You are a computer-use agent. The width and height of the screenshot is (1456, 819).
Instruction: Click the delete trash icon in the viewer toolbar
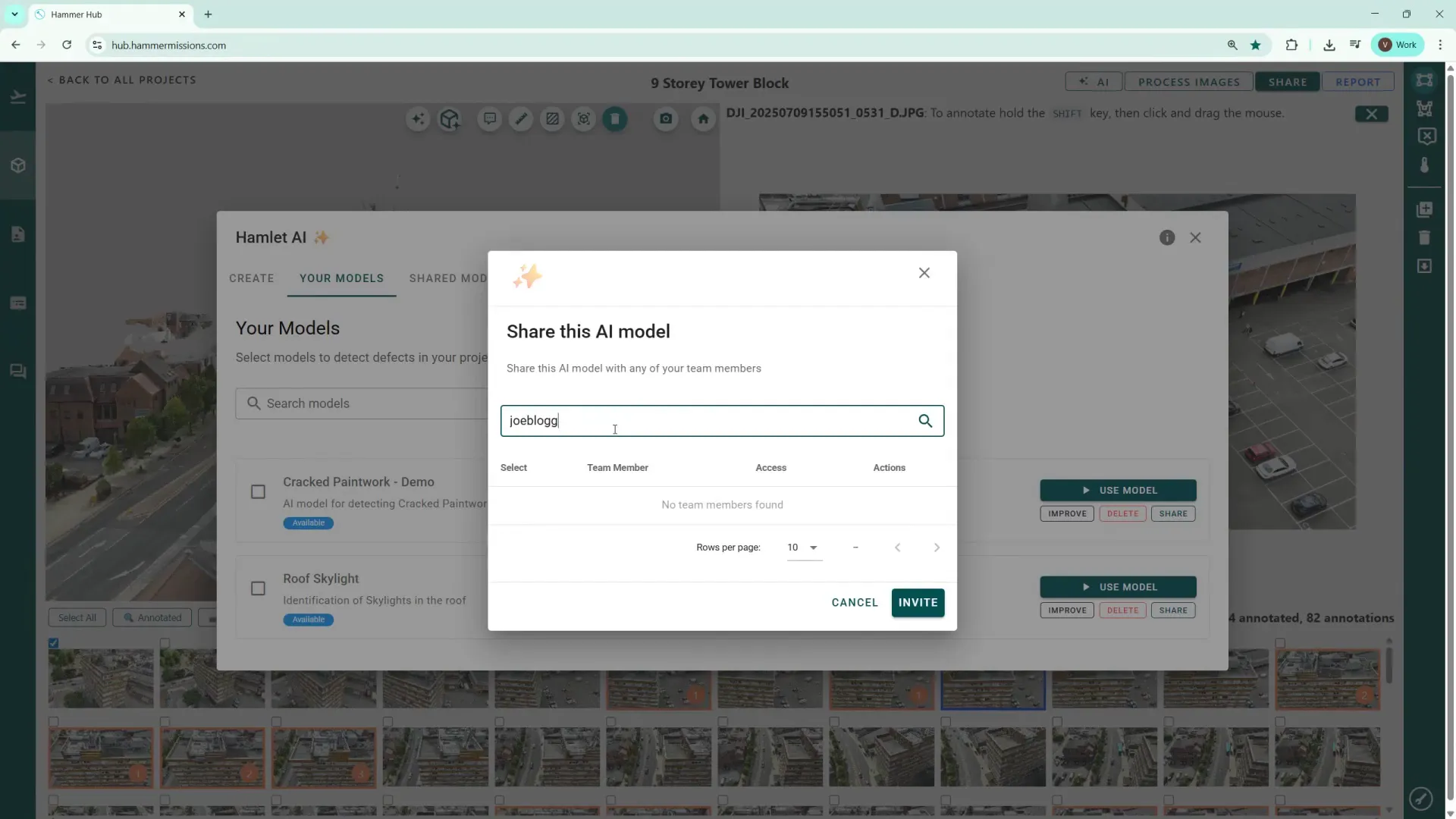615,119
